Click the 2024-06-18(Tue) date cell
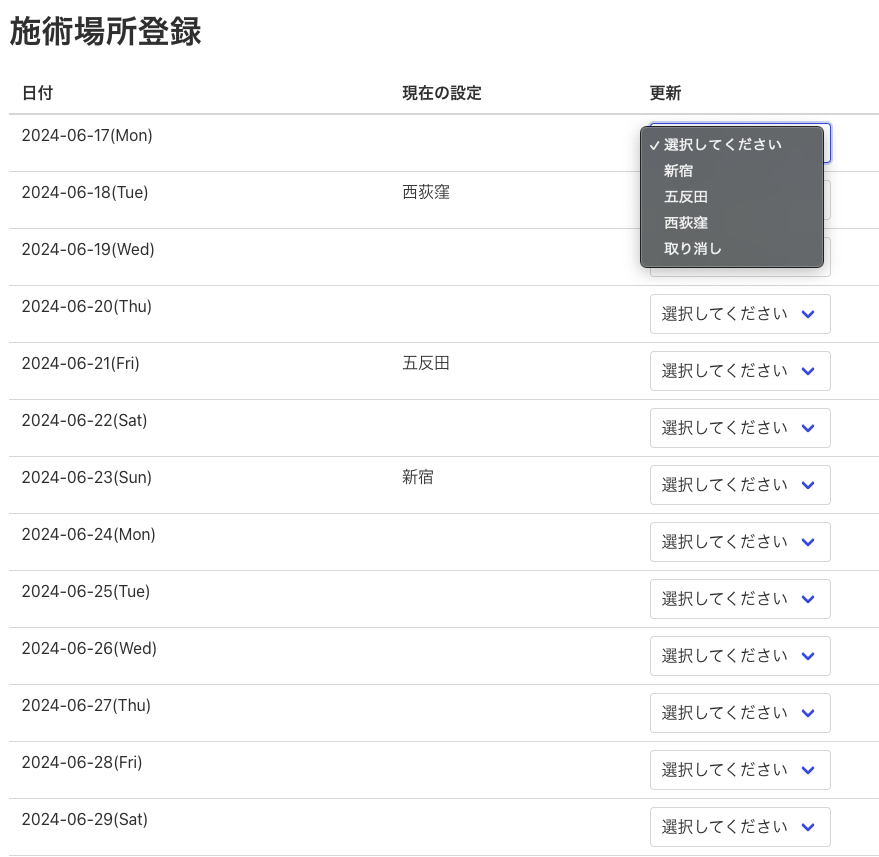Image resolution: width=879 pixels, height=857 pixels. [85, 192]
